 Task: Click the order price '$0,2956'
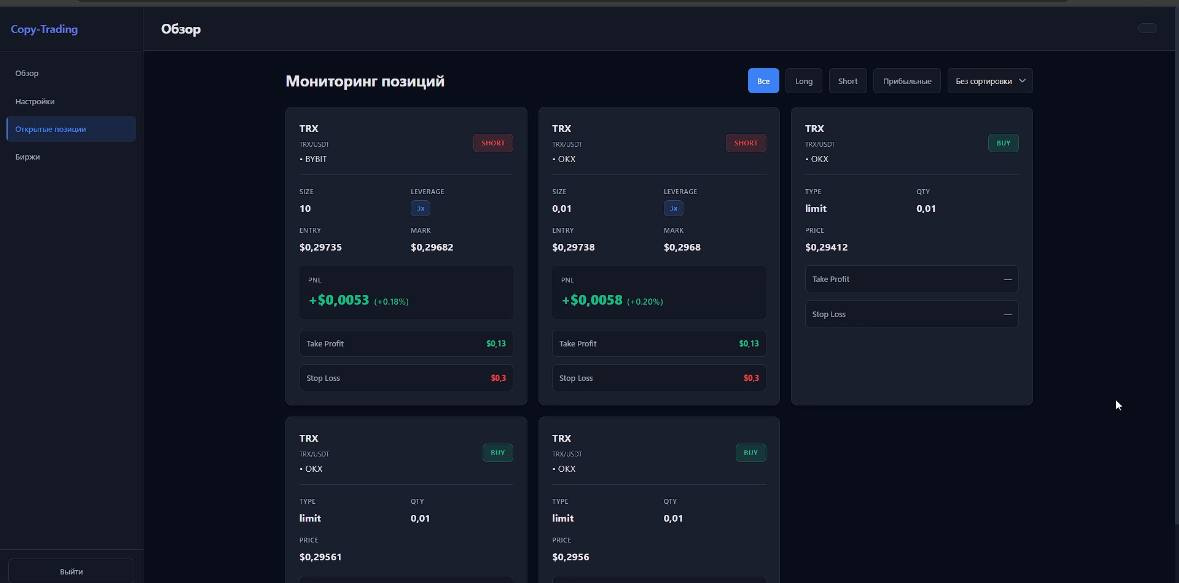[571, 557]
